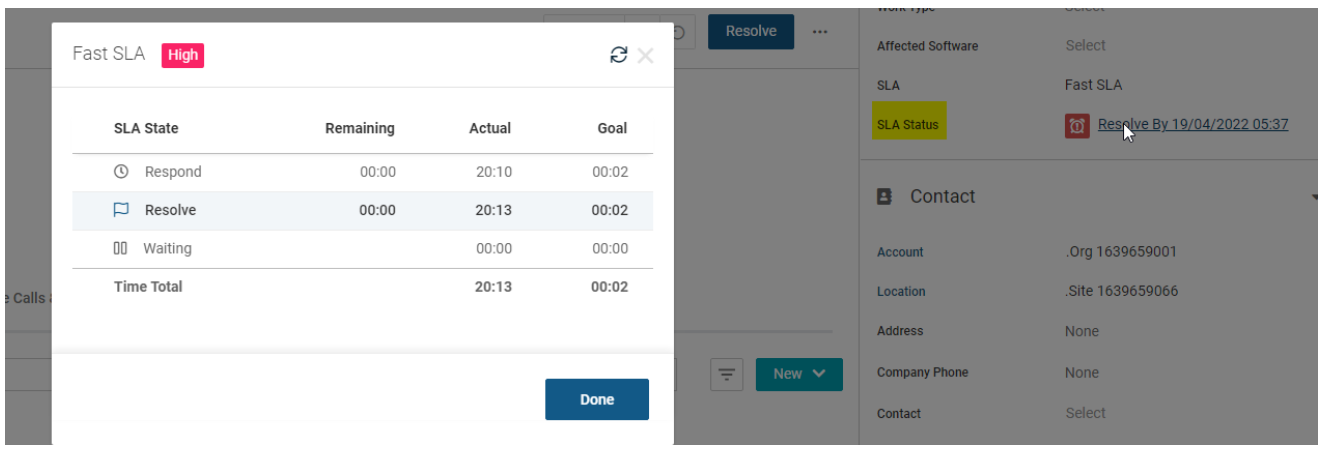This screenshot has width=1327, height=450.
Task: Click the Resolve flag icon
Action: [x=121, y=210]
